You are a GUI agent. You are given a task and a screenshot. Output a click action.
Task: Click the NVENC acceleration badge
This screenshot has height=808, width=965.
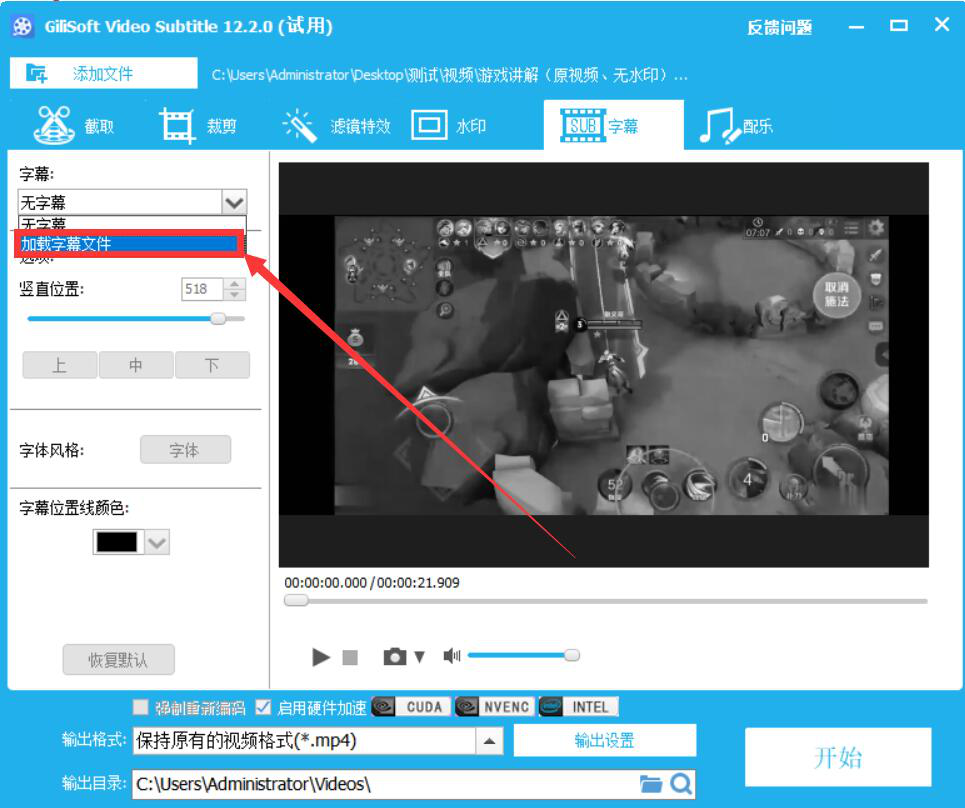coord(496,707)
